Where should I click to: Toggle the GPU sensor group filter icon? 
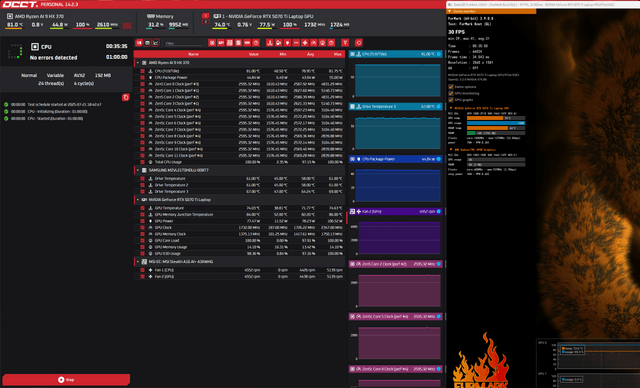click(221, 43)
